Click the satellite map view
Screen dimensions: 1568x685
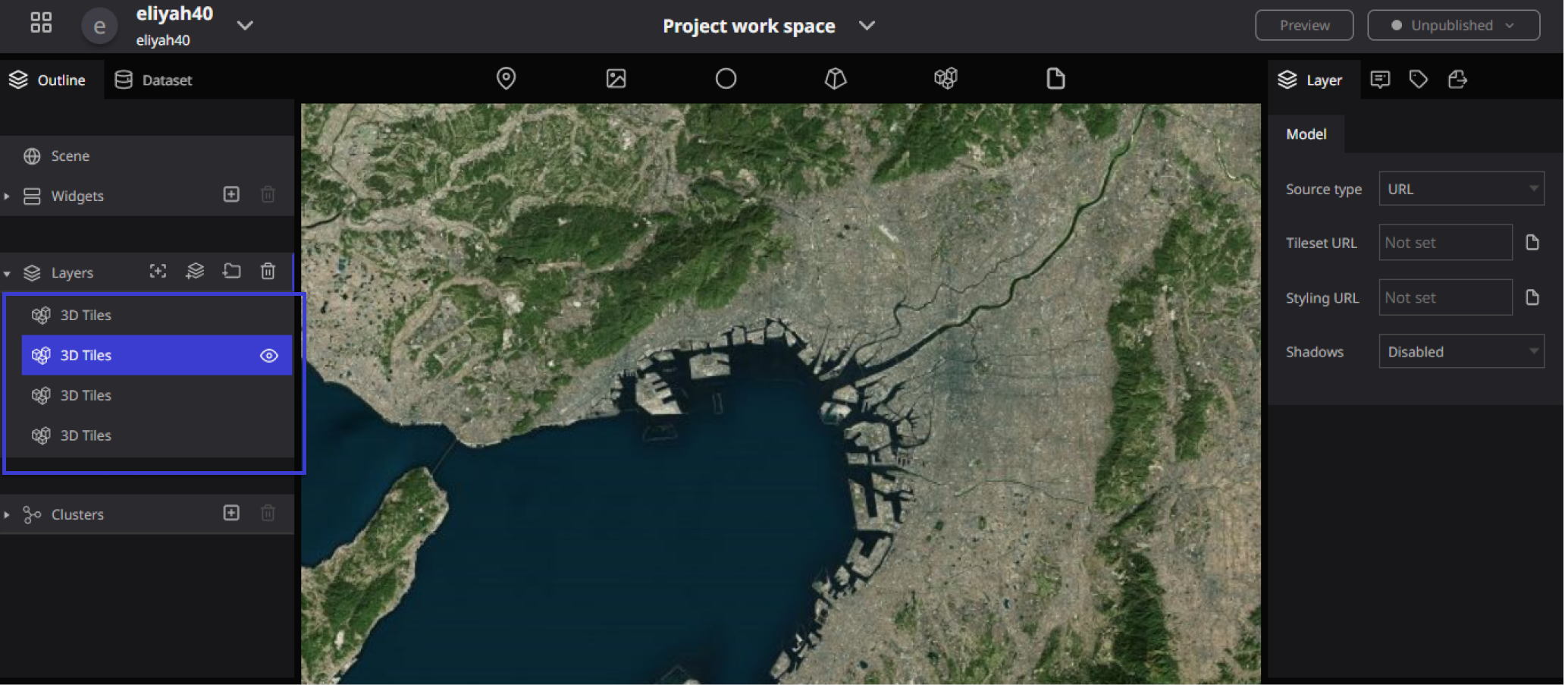(x=781, y=394)
